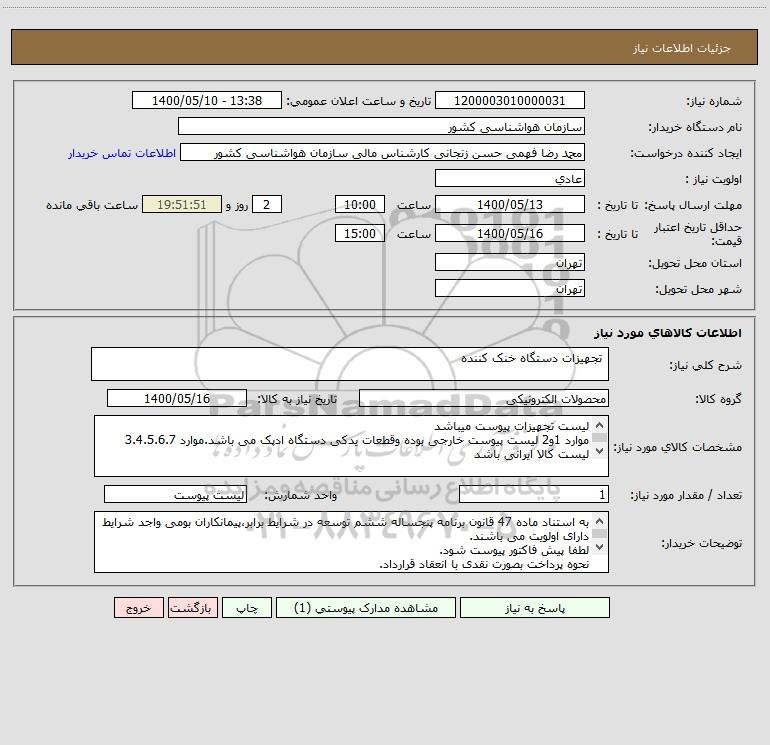This screenshot has height=745, width=770.
Task: Click the توضیحات خریدار text area
Action: click(x=351, y=542)
